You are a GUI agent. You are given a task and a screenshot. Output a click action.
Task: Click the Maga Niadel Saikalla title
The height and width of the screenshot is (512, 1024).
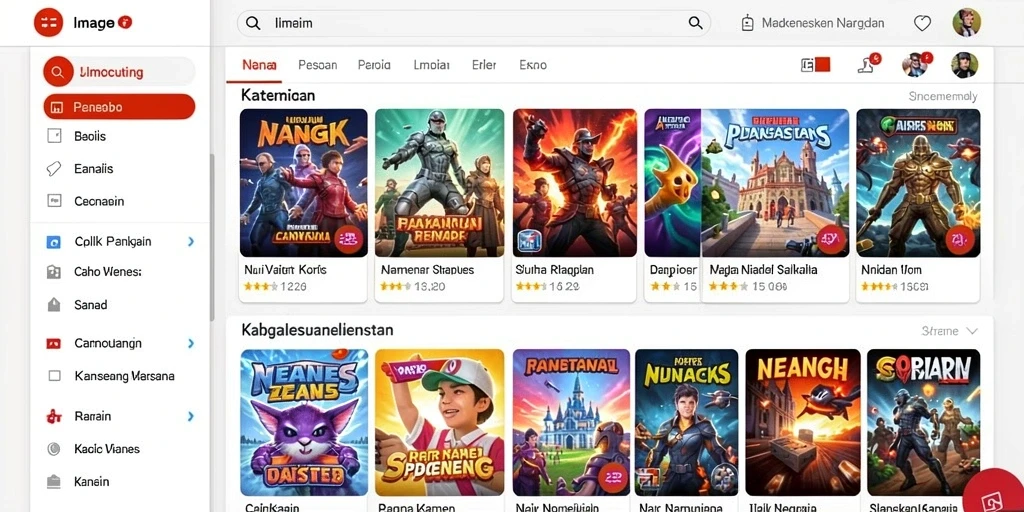click(x=763, y=269)
